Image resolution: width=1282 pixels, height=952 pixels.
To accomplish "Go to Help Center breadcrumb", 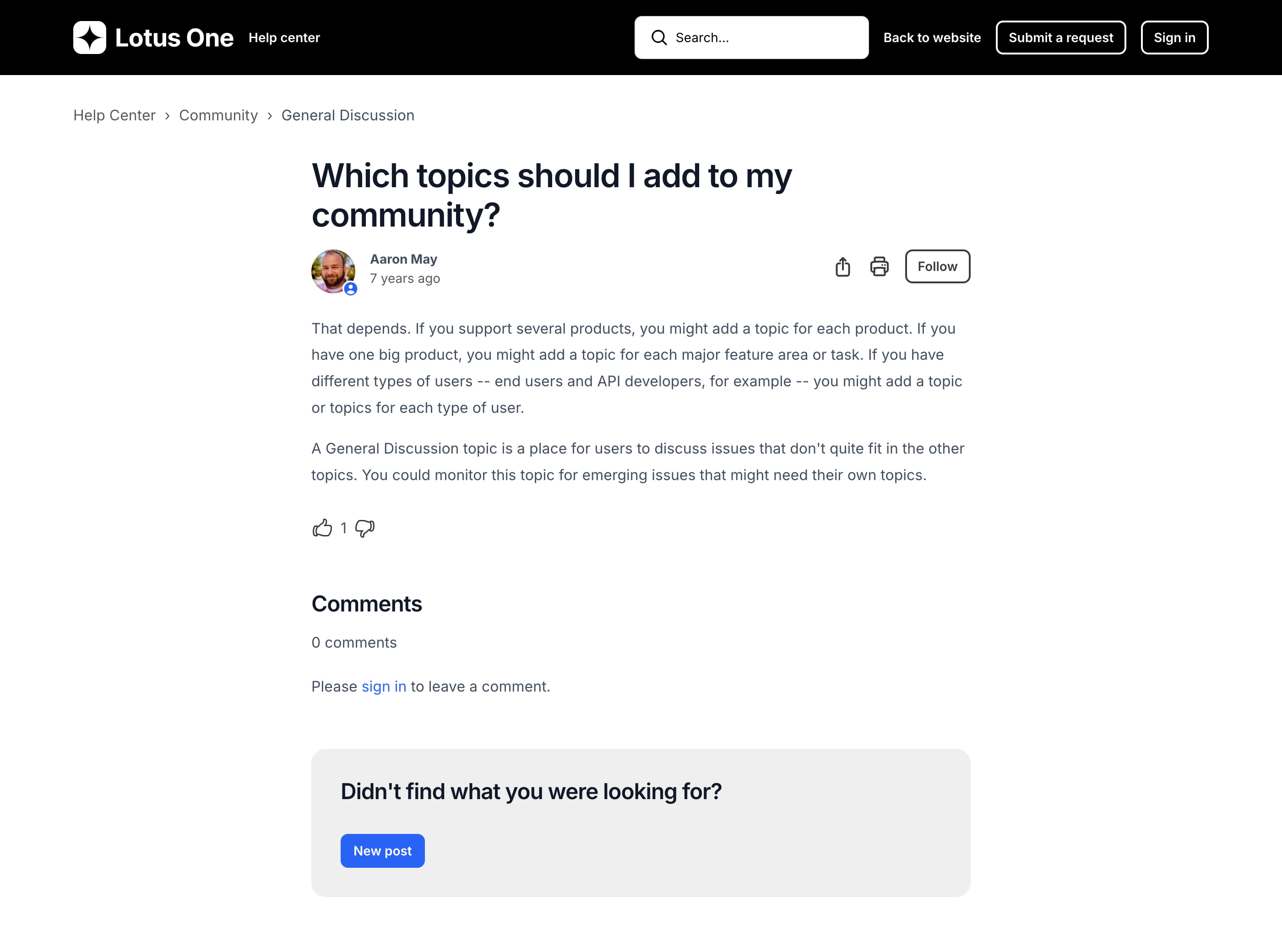I will point(114,115).
